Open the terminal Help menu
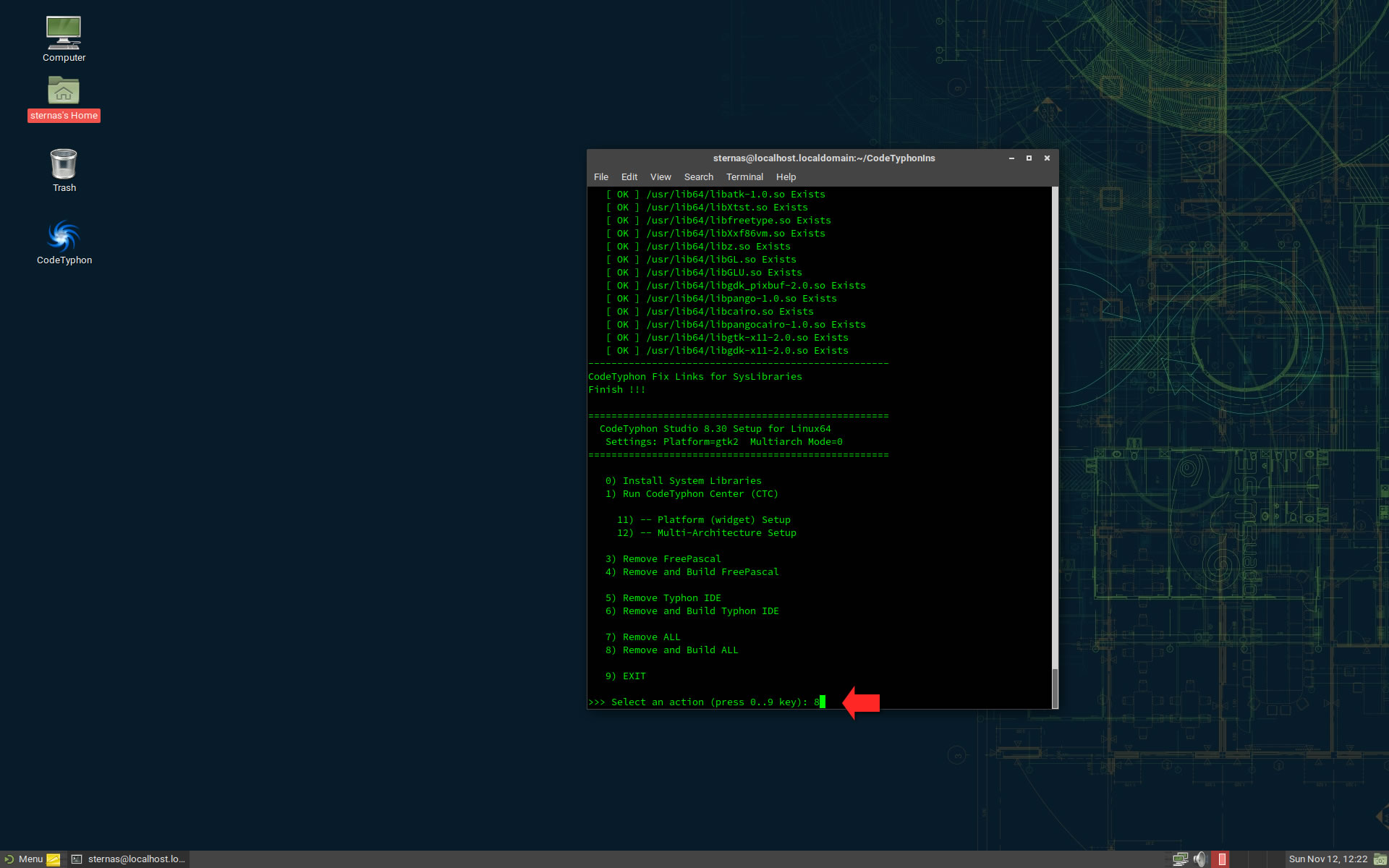Image resolution: width=1389 pixels, height=868 pixels. point(786,177)
